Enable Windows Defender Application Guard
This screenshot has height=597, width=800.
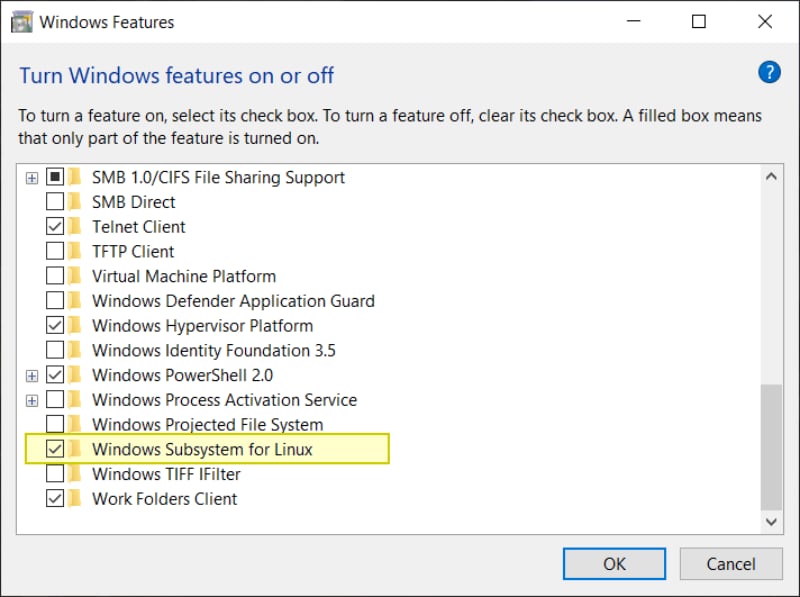(55, 300)
